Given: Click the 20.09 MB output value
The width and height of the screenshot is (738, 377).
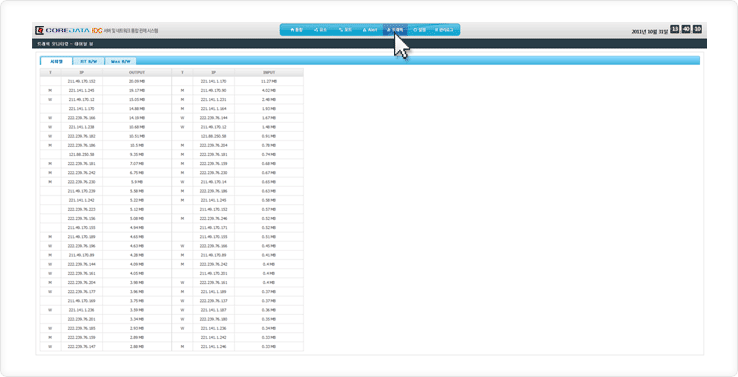Looking at the screenshot, I should pyautogui.click(x=136, y=81).
